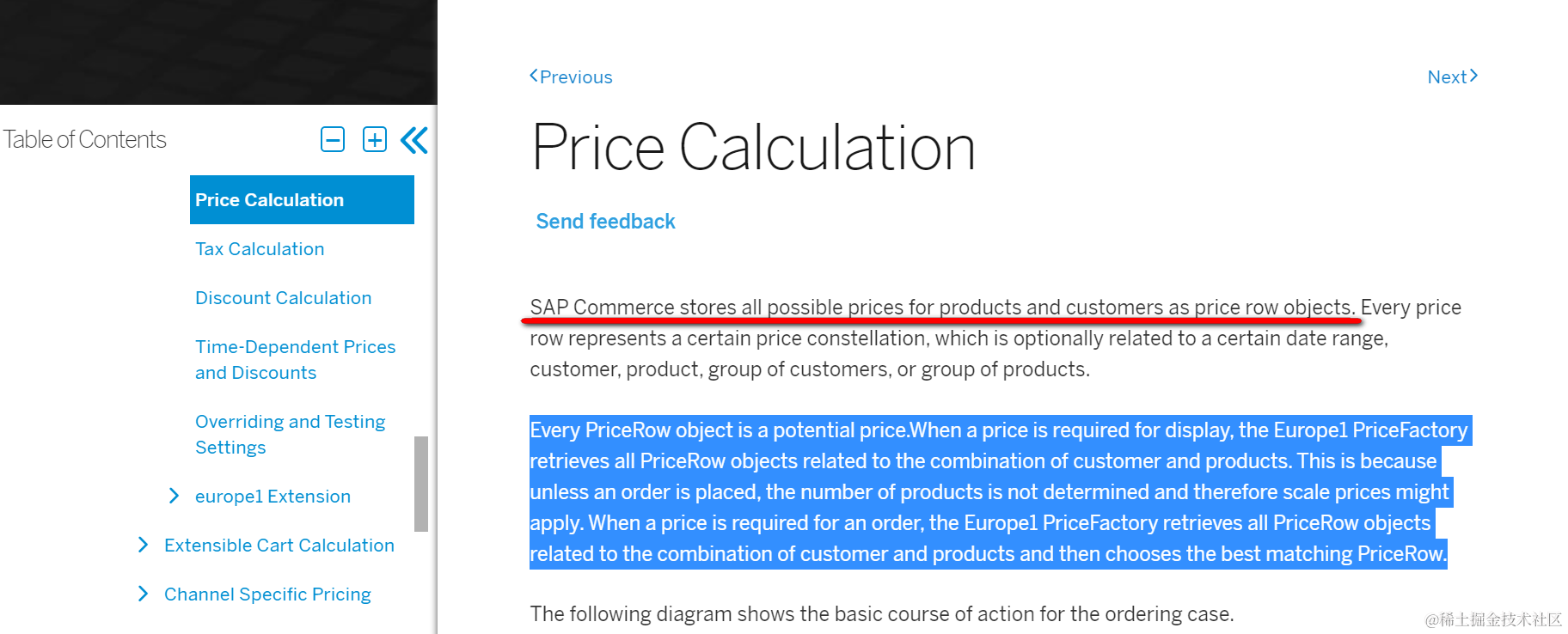
Task: Open Time-Dependent Prices and Discounts topic
Action: [x=295, y=359]
